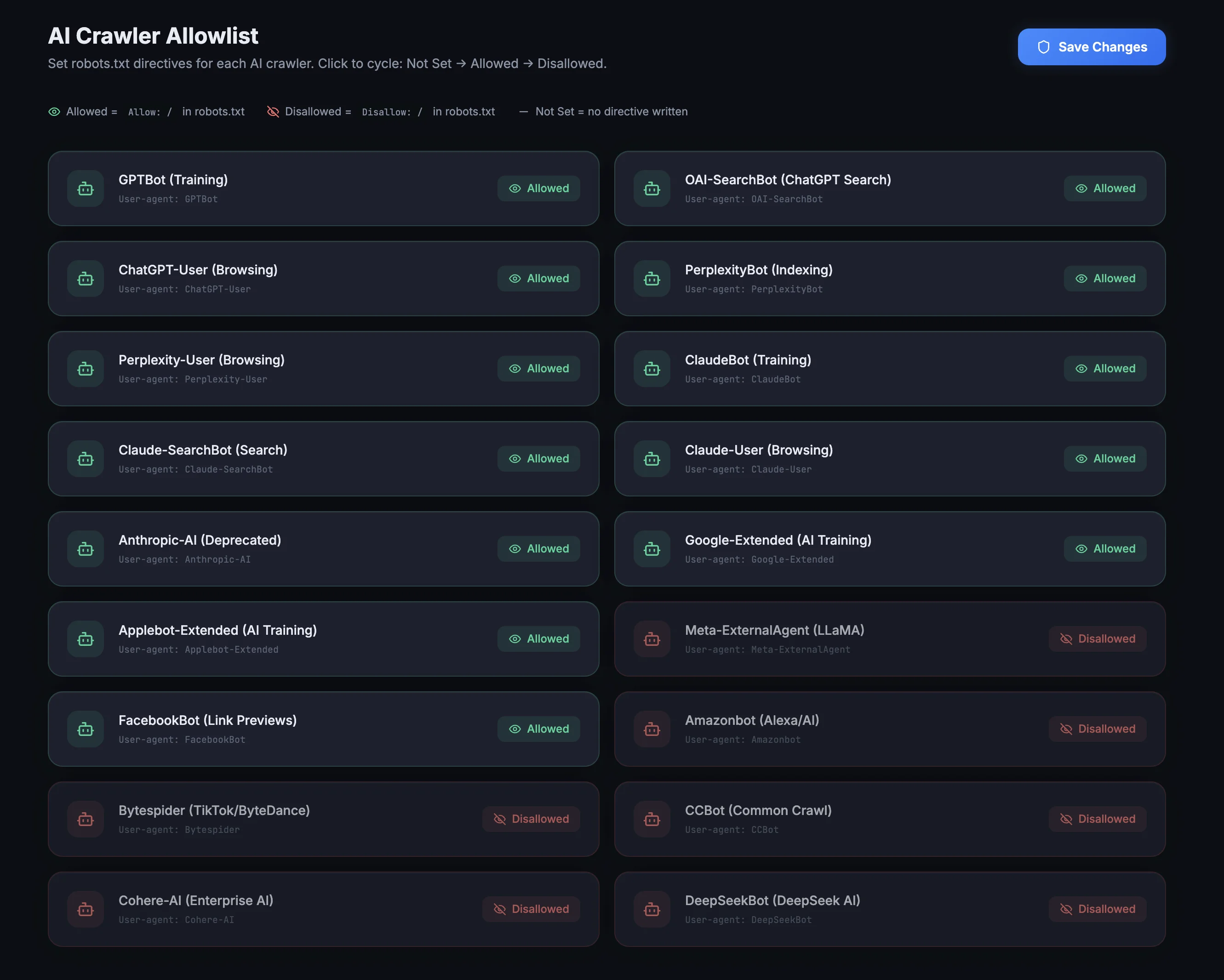The image size is (1224, 980).
Task: Click the Meta-ExternalAgent robot icon
Action: [651, 639]
